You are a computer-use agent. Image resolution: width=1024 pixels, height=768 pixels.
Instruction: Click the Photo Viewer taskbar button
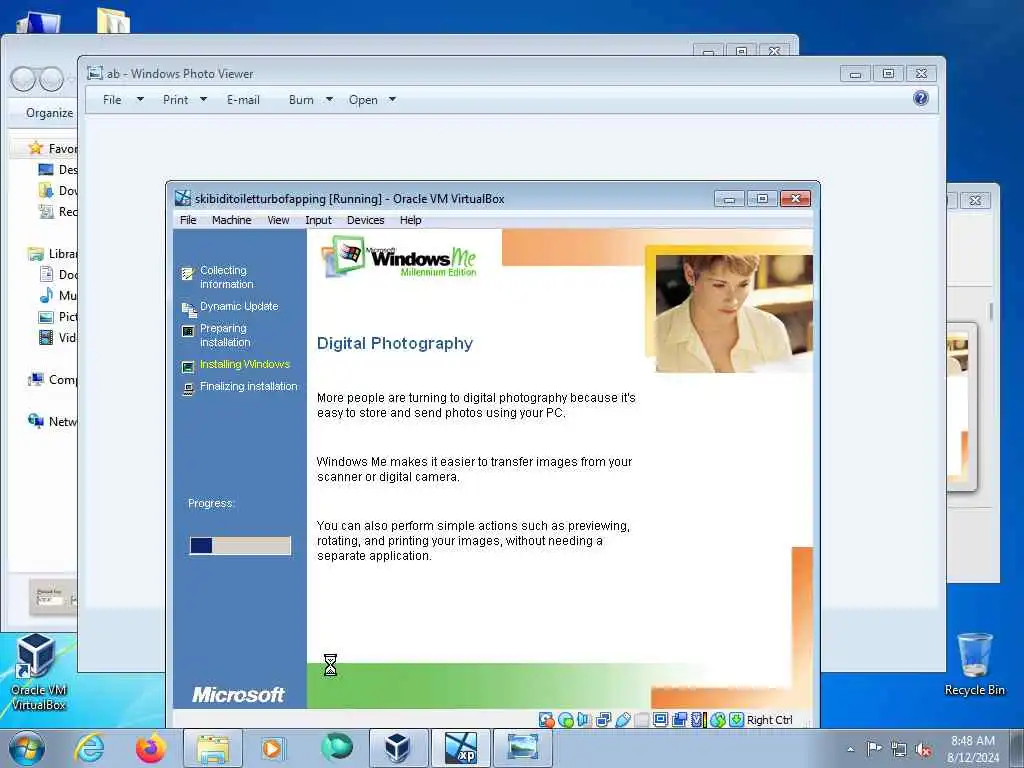pos(523,748)
